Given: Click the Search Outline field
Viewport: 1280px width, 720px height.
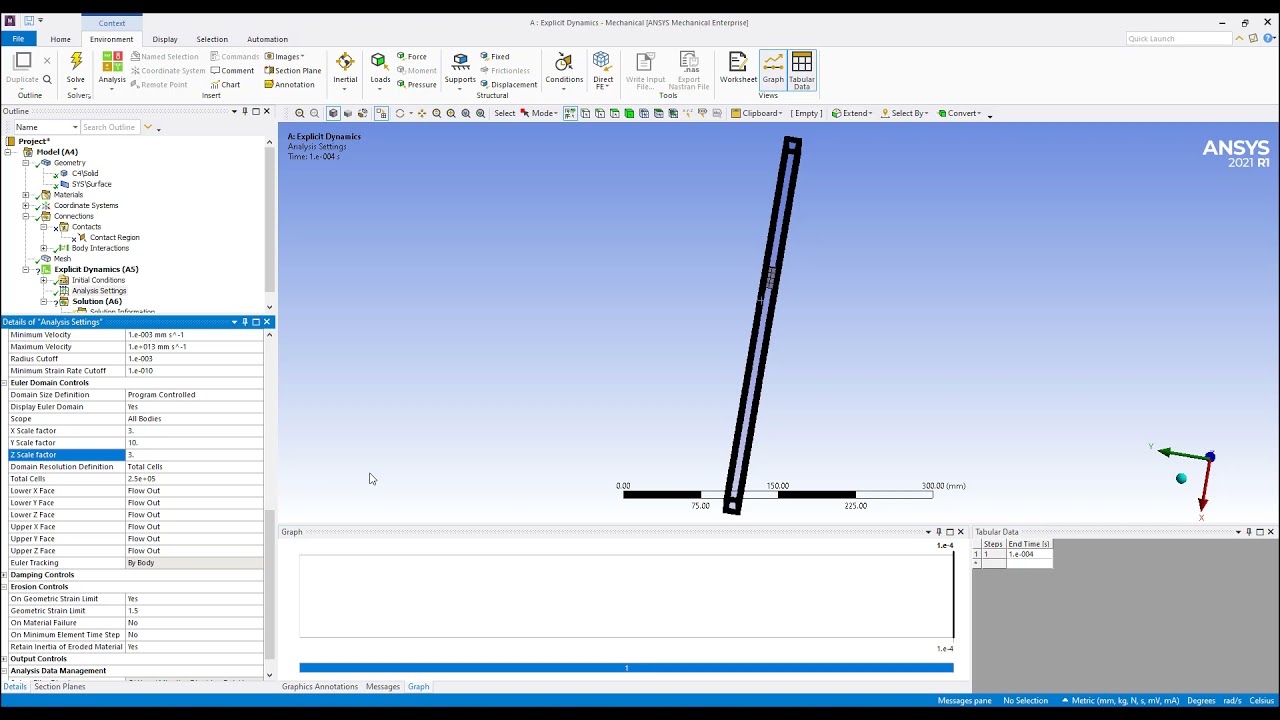Looking at the screenshot, I should [110, 127].
